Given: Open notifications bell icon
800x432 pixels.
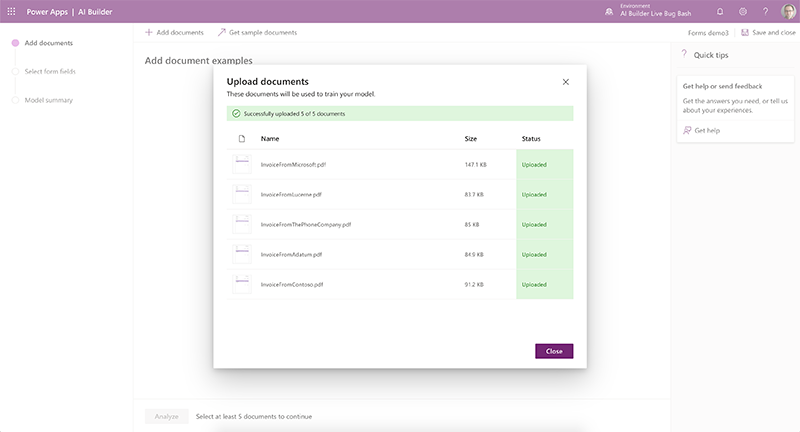Looking at the screenshot, I should (720, 11).
